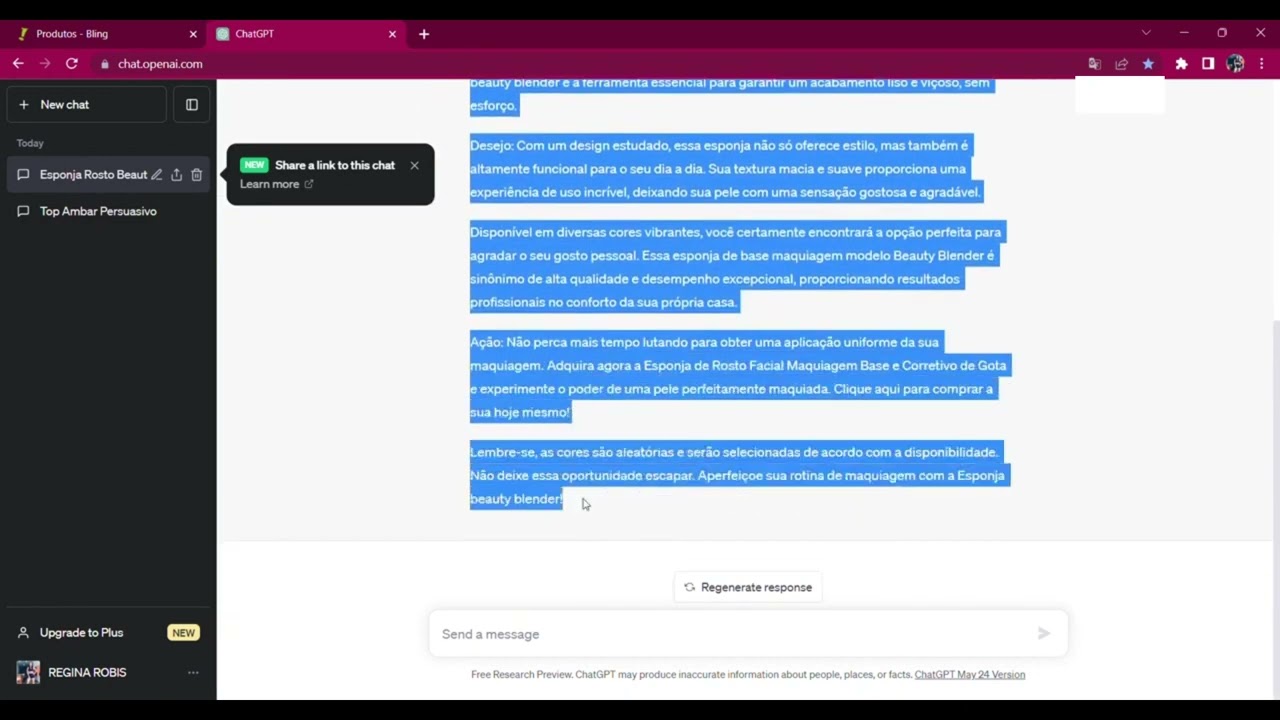Click the Regenerate response button
This screenshot has width=1280, height=720.
coord(747,587)
